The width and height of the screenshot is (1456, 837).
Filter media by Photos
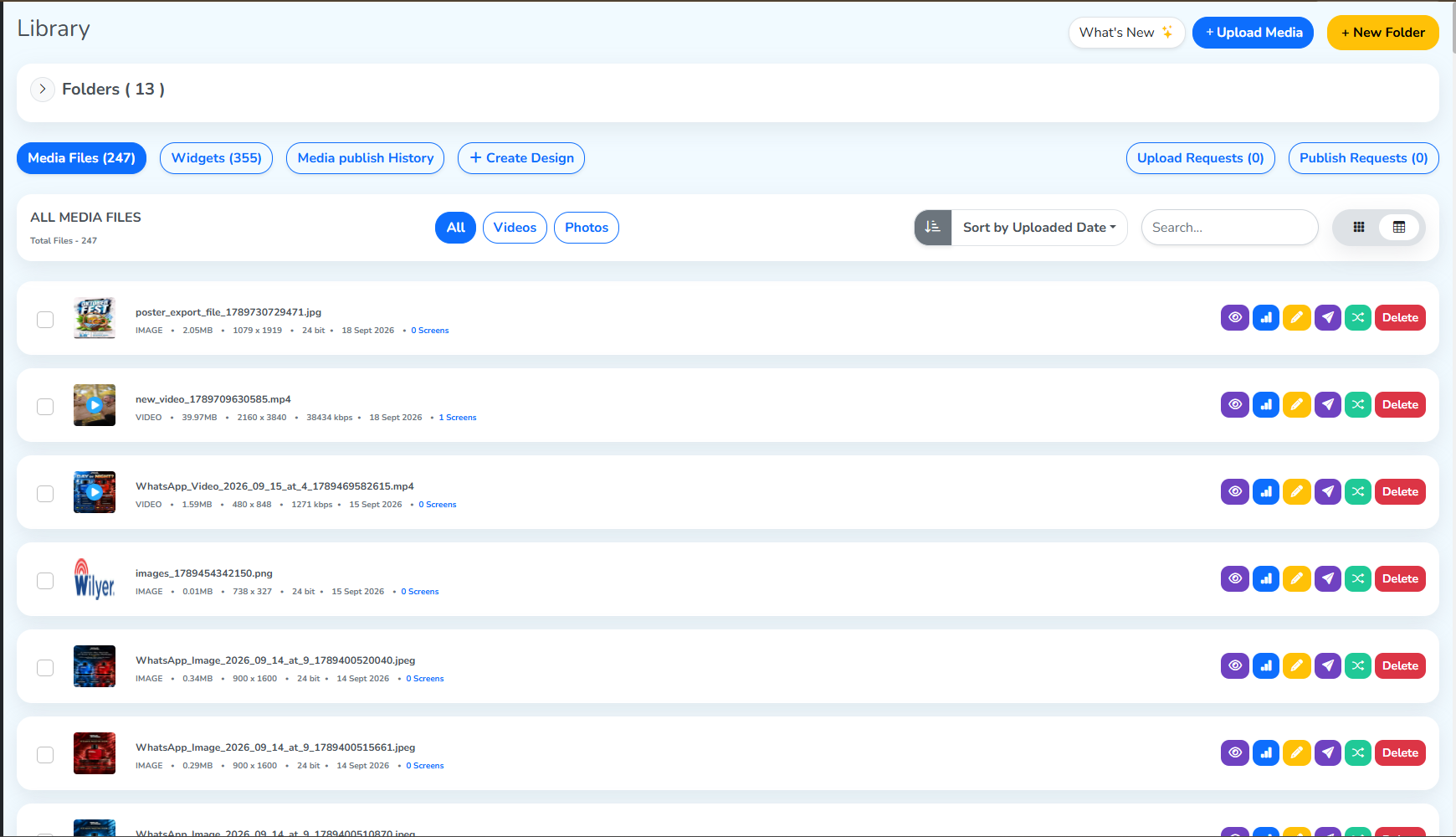(586, 228)
